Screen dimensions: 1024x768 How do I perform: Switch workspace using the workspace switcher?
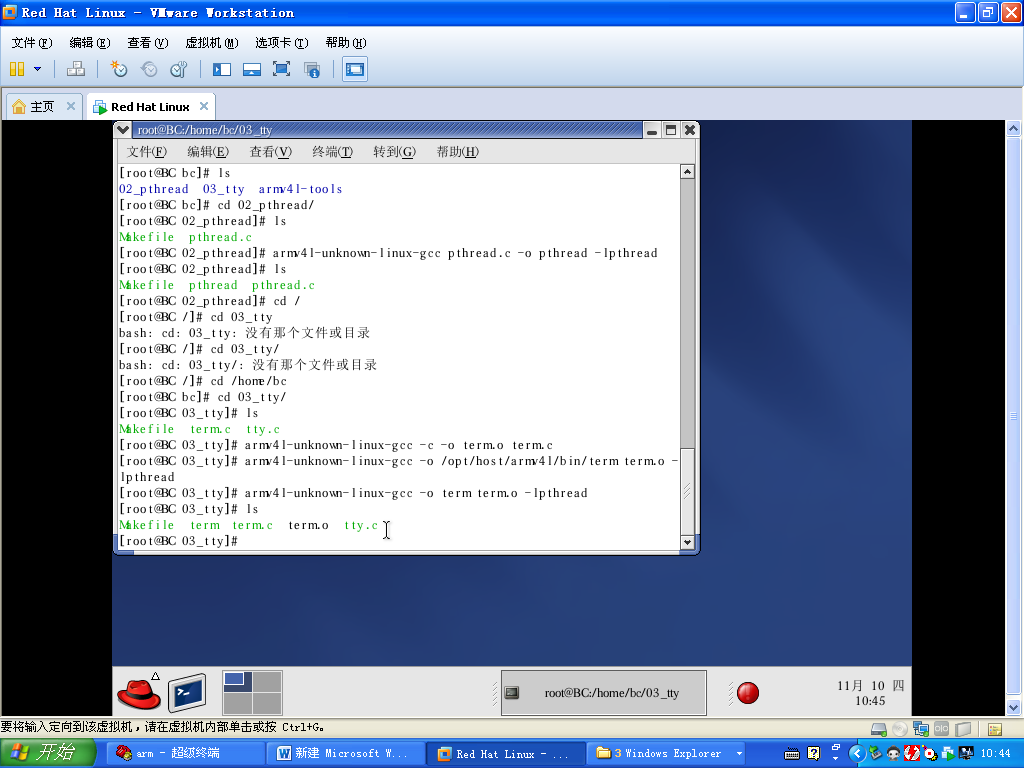click(x=252, y=693)
